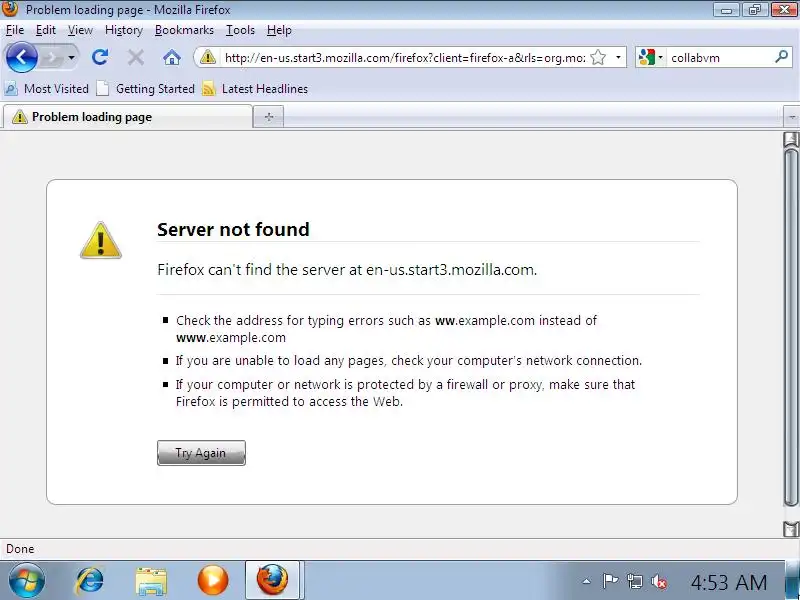Viewport: 800px width, 600px height.
Task: Show the list all tabs dropdown
Action: point(791,117)
